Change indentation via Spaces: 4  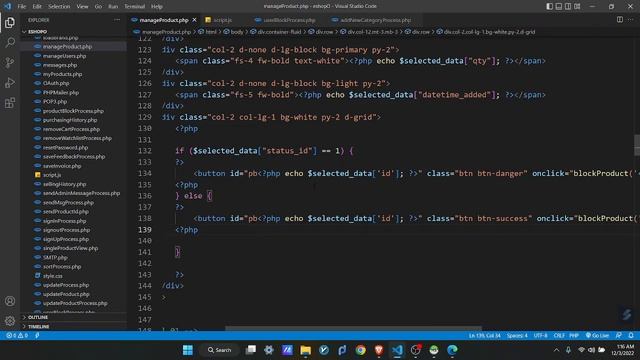point(517,336)
